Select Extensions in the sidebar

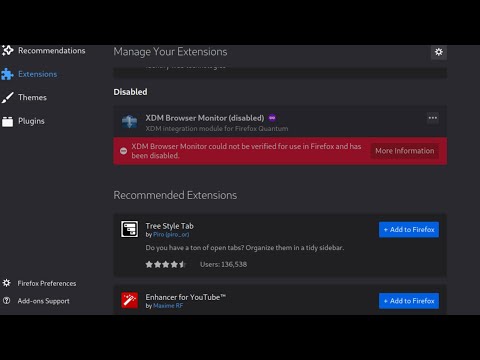(x=29, y=74)
